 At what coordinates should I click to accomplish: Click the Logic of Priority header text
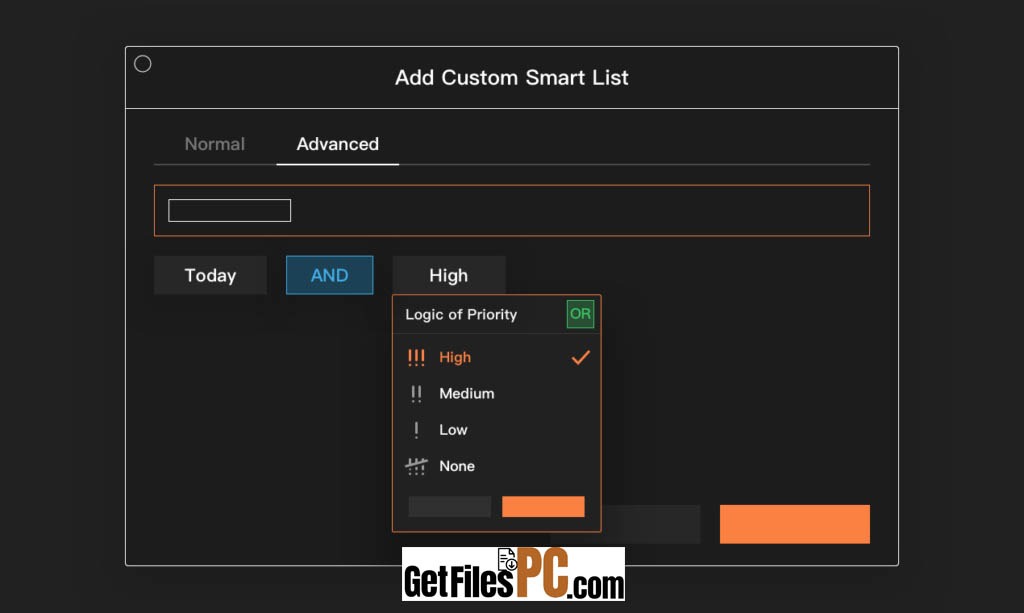[x=461, y=315]
